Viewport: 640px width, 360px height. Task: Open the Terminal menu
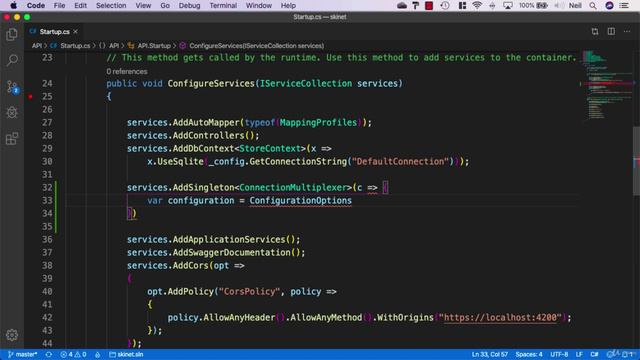point(223,5)
